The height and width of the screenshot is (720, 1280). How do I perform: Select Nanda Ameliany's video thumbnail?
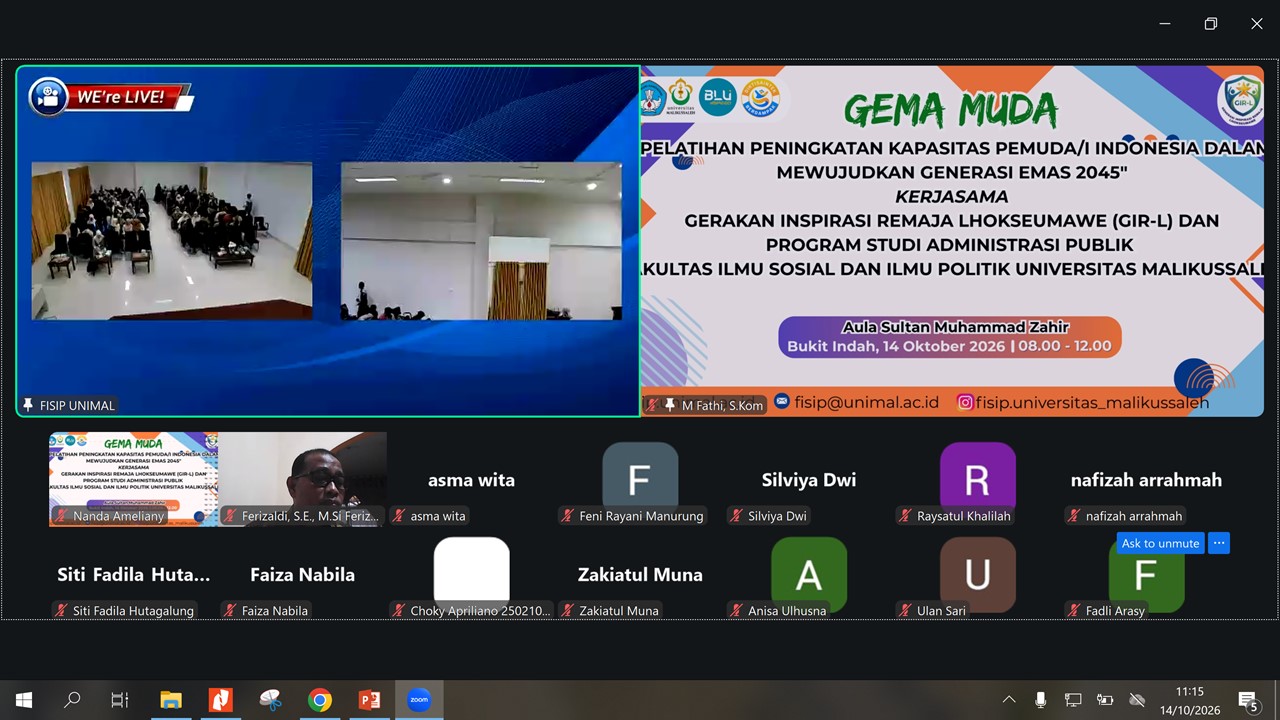pyautogui.click(x=134, y=479)
